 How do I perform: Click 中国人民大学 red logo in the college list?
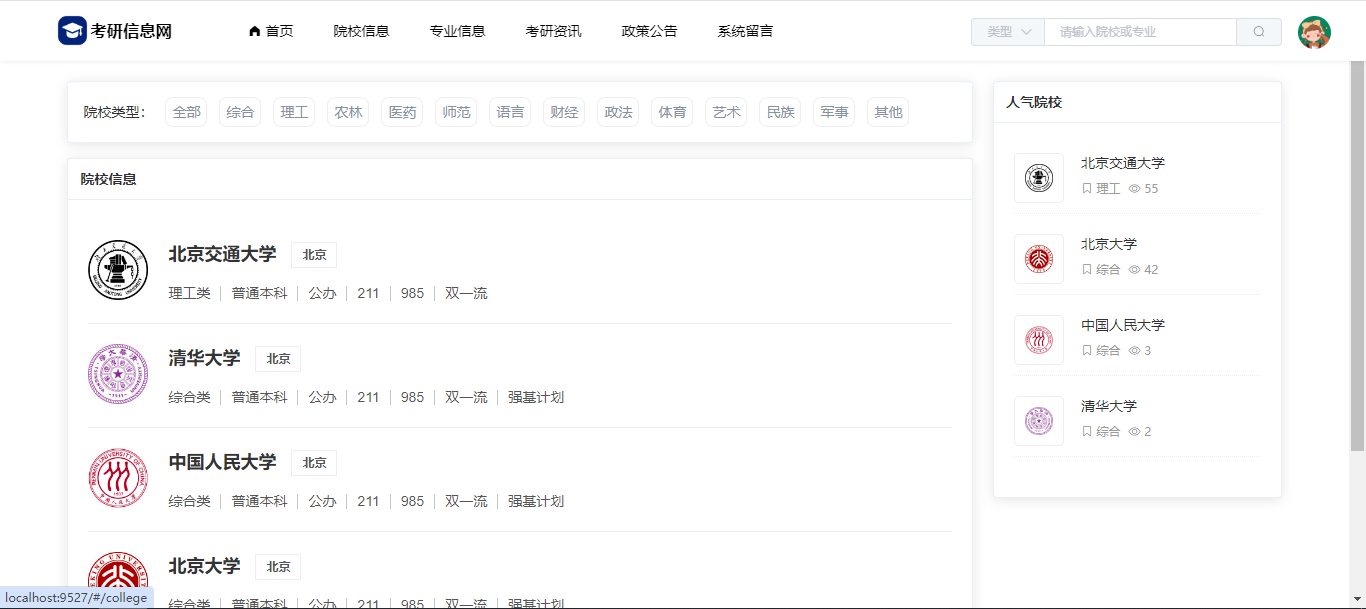coord(118,478)
